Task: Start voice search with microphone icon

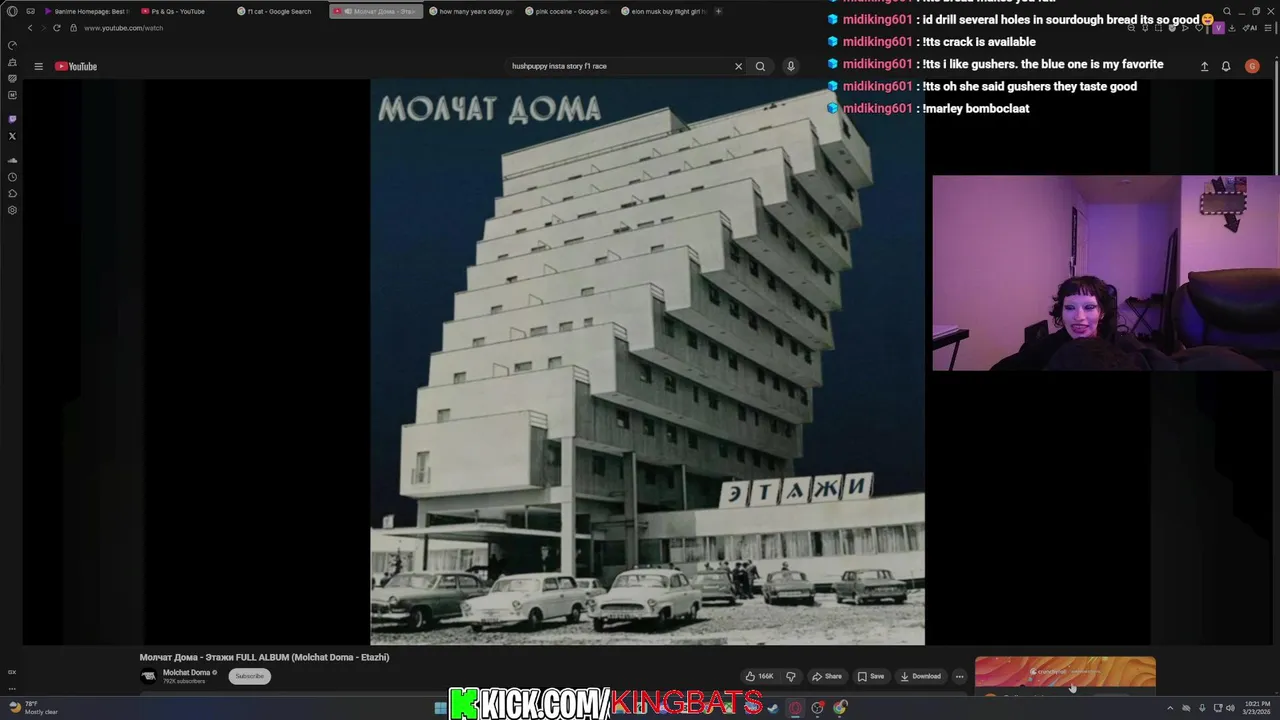Action: coord(790,66)
